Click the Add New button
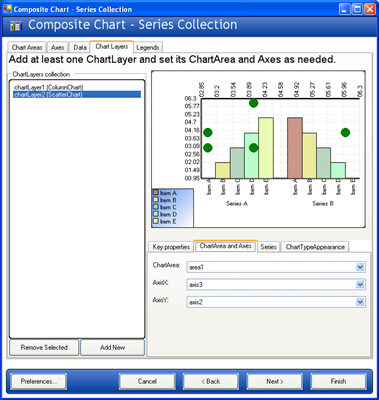 pos(113,347)
